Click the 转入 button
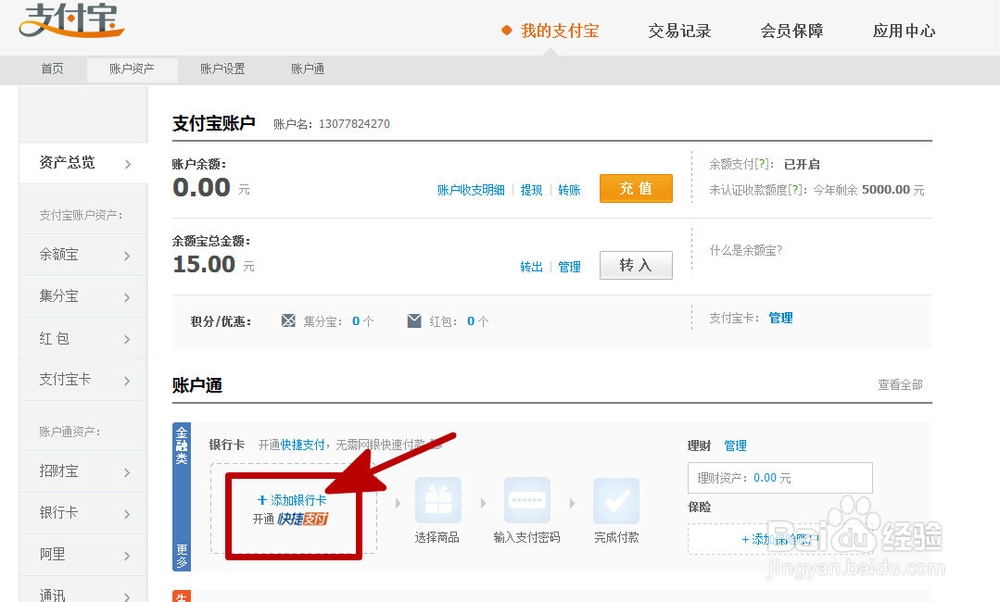The width and height of the screenshot is (1000, 602). [635, 265]
